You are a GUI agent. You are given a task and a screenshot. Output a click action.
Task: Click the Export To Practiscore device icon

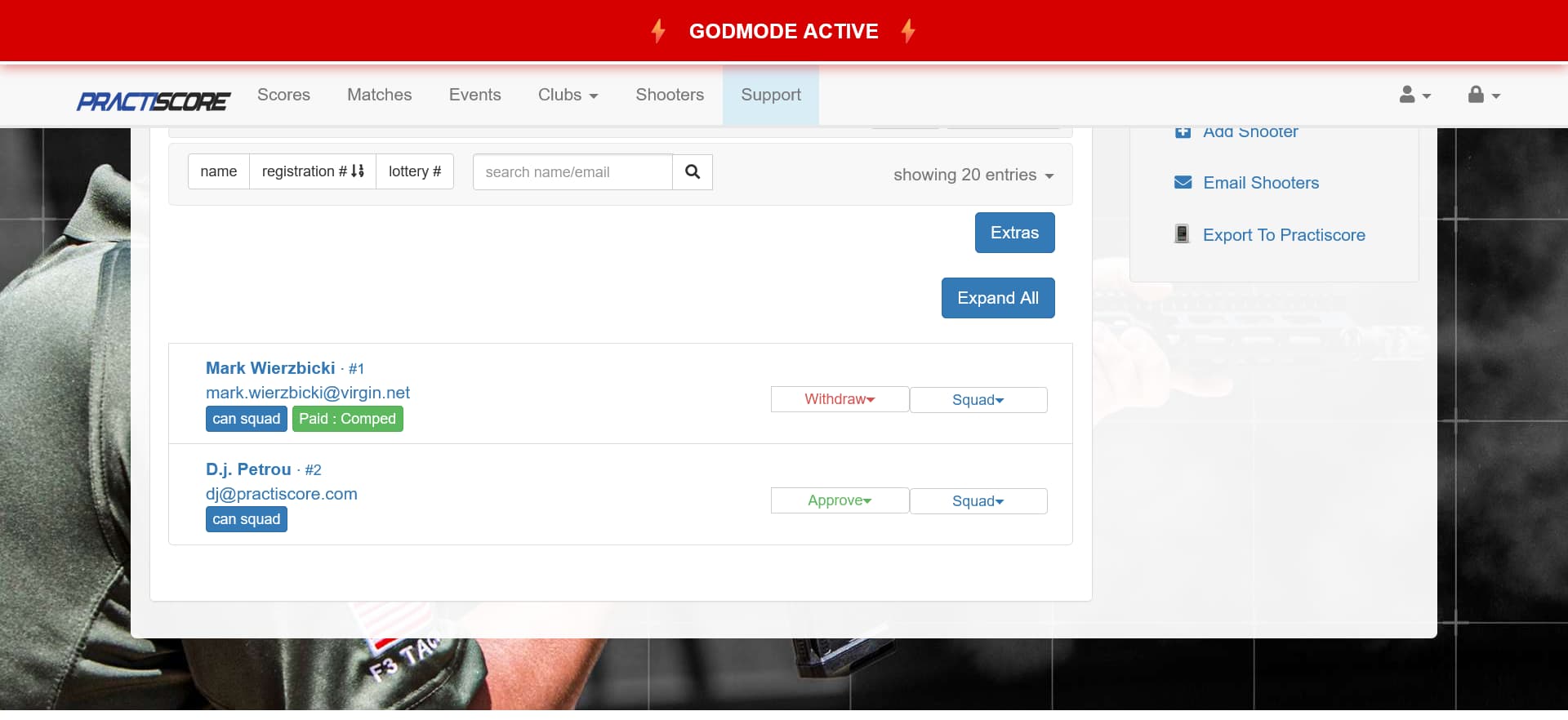[x=1182, y=234]
